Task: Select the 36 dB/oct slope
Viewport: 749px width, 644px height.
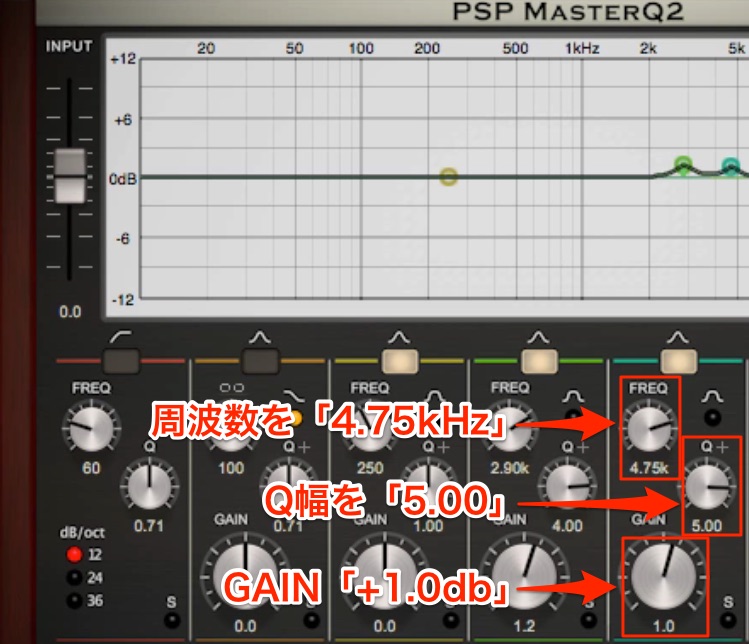Action: click(x=75, y=601)
